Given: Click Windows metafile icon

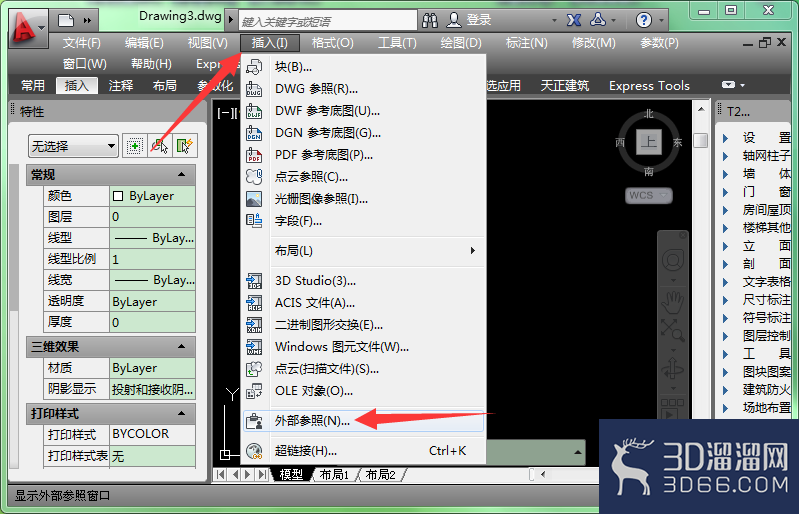Looking at the screenshot, I should (254, 347).
